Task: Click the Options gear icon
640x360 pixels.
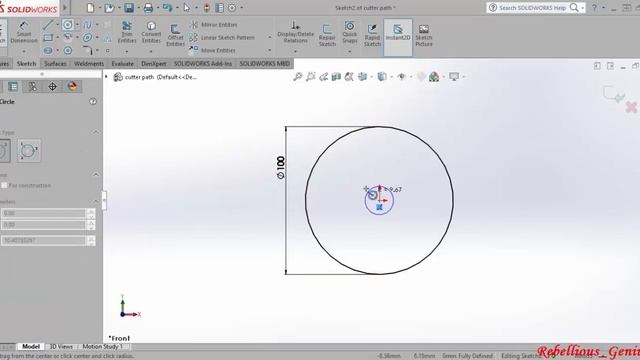Action: coord(232,8)
